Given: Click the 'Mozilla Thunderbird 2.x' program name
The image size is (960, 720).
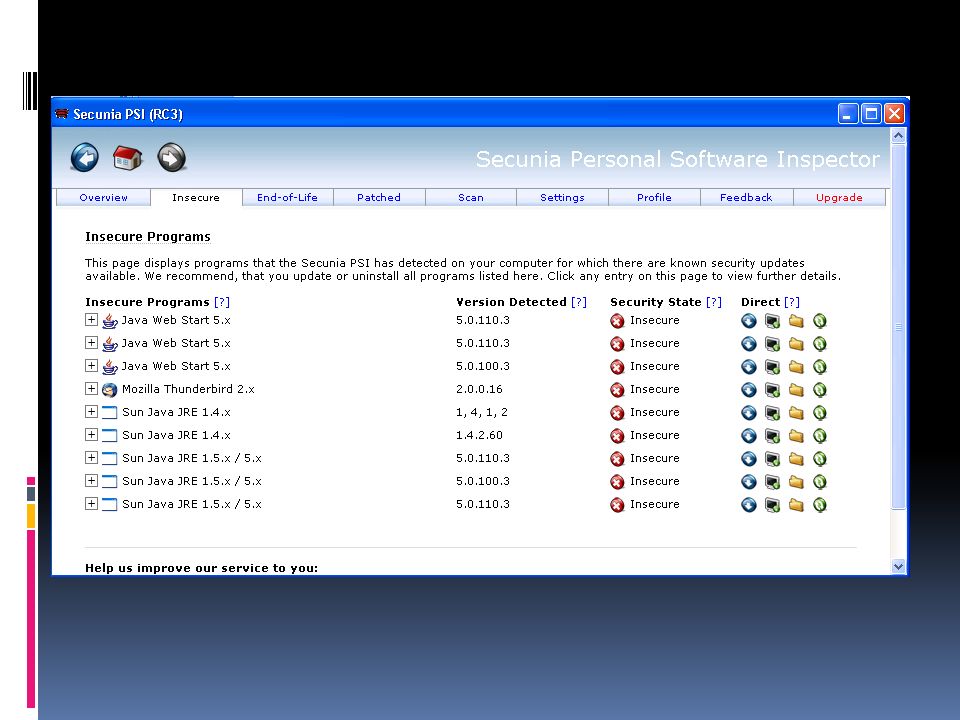Looking at the screenshot, I should point(188,389).
